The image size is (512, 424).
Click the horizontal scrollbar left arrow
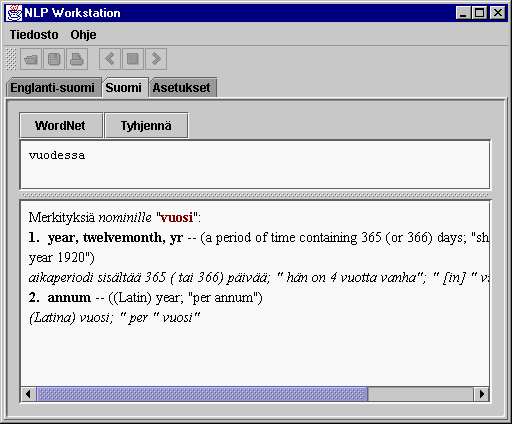(29, 394)
